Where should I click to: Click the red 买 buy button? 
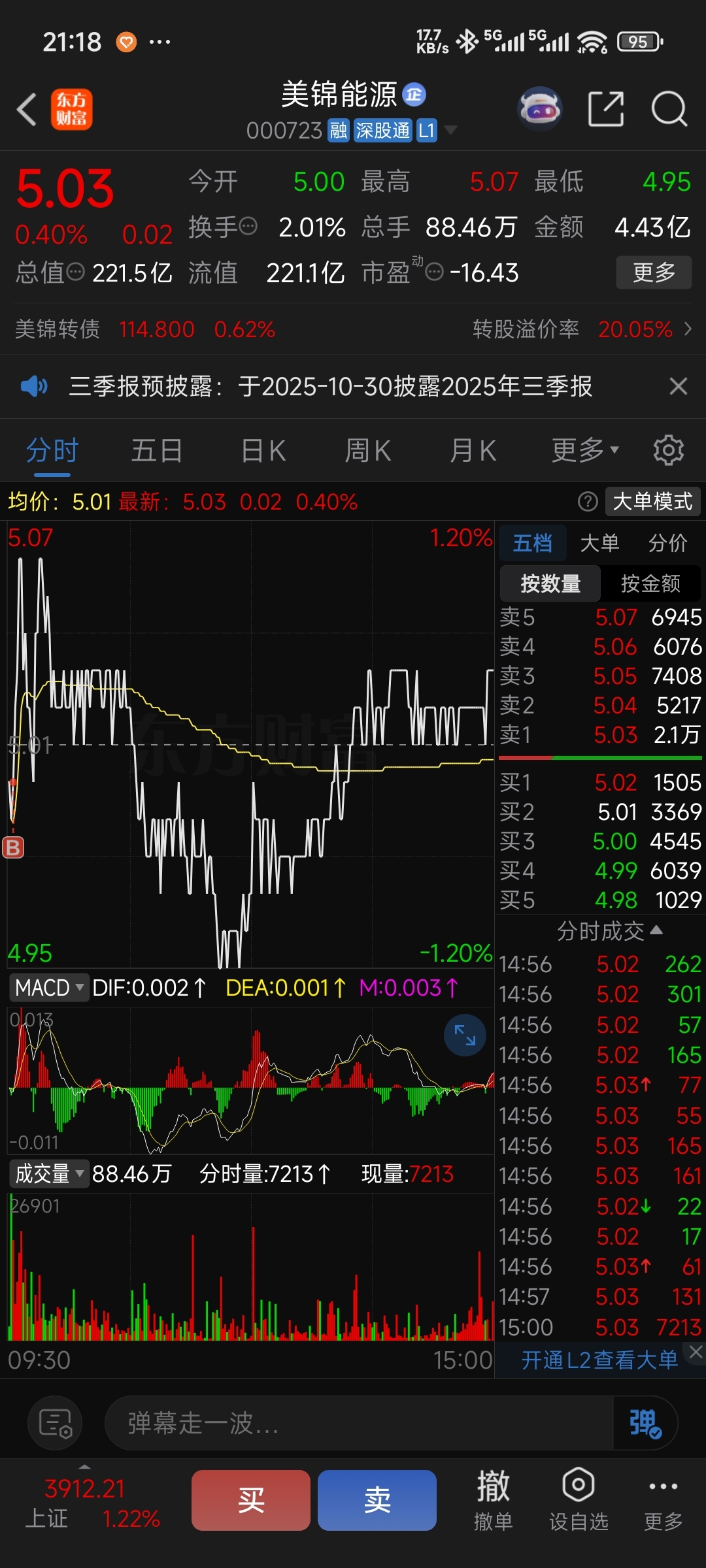(251, 1501)
